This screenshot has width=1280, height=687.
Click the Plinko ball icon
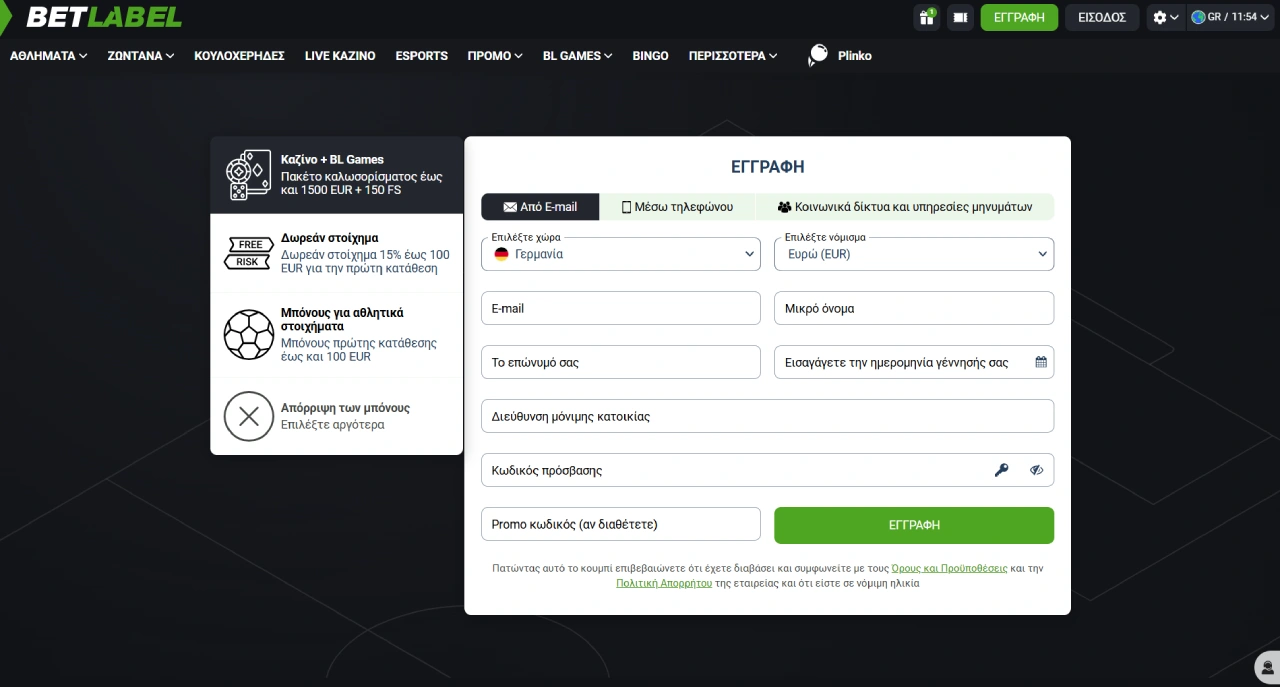pyautogui.click(x=818, y=52)
